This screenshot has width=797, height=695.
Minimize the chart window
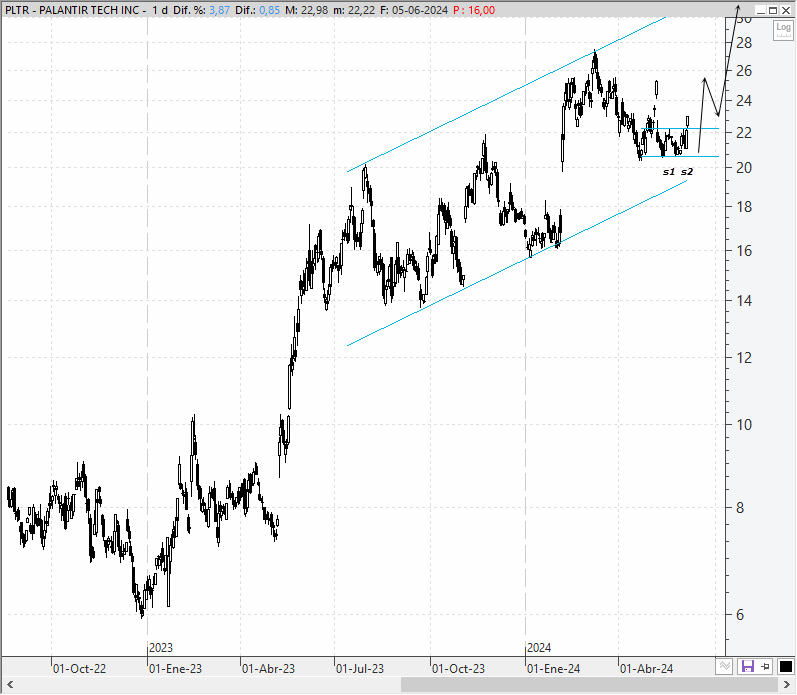click(x=760, y=10)
